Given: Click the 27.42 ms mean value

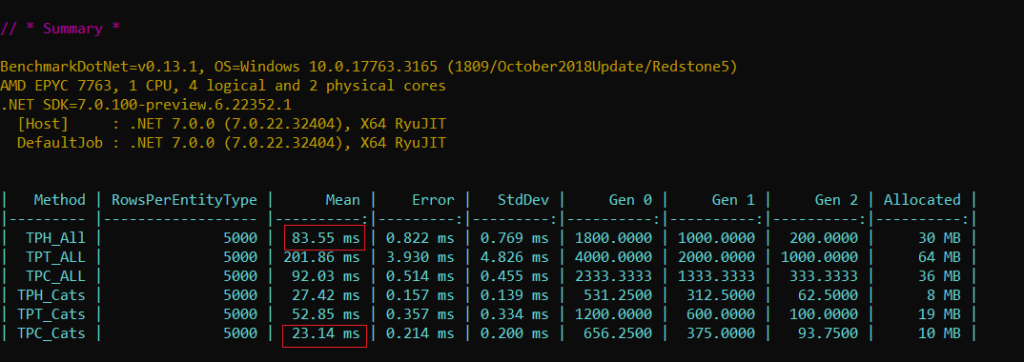Looking at the screenshot, I should coord(325,295).
